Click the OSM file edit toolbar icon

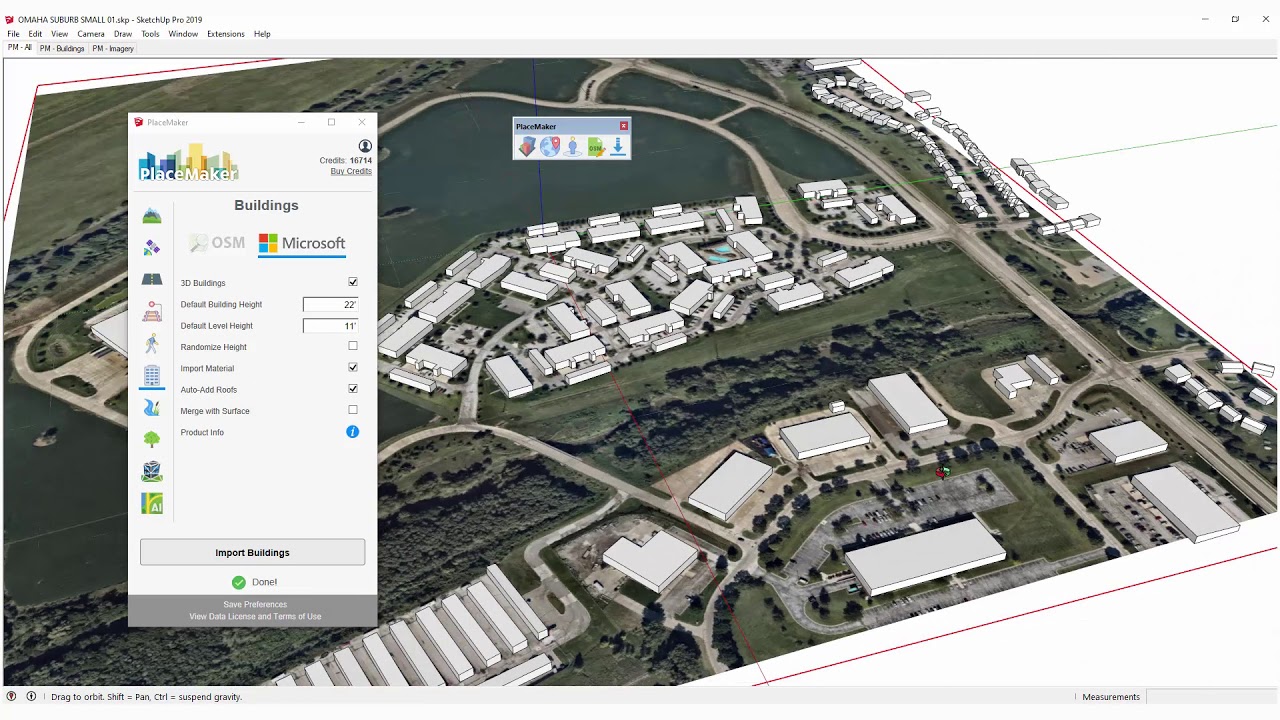[595, 147]
